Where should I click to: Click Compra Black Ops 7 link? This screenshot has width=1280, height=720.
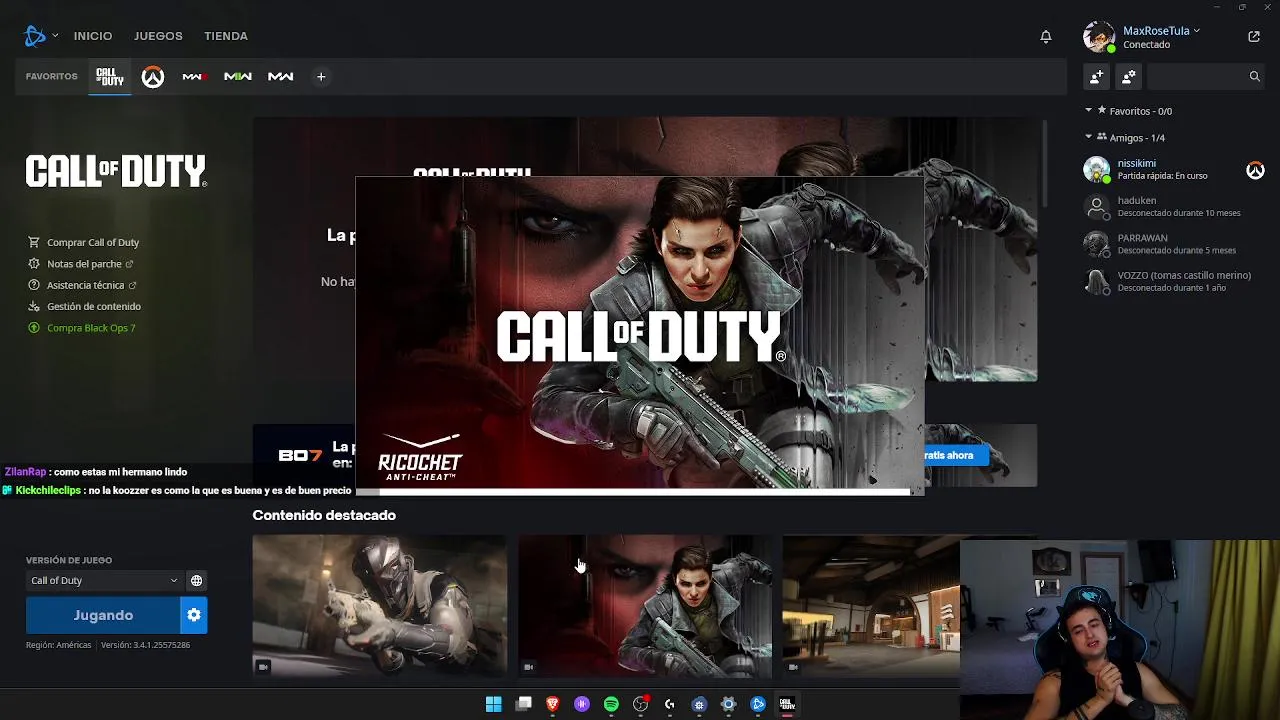point(91,328)
